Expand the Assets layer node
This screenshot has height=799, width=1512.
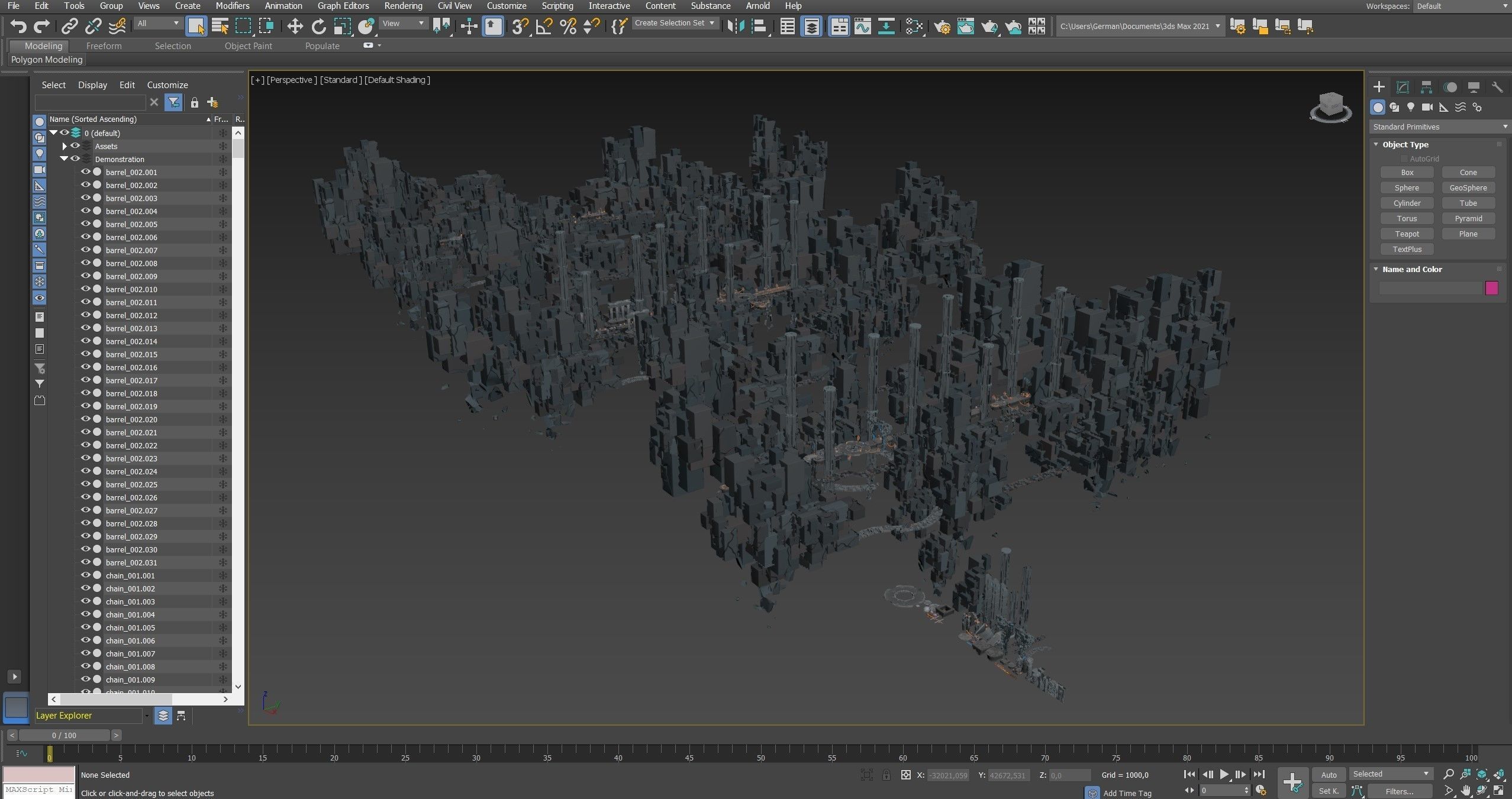click(x=65, y=146)
